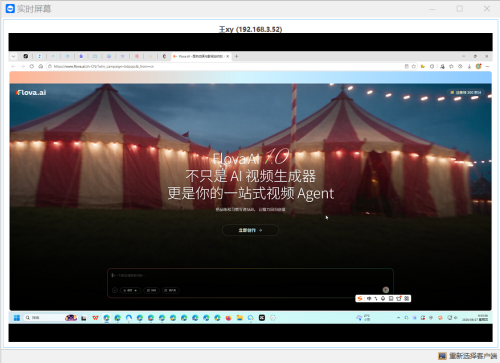Image resolution: width=500 pixels, height=363 pixels.
Task: Switch to the active Flova AI tab
Action: [201, 56]
